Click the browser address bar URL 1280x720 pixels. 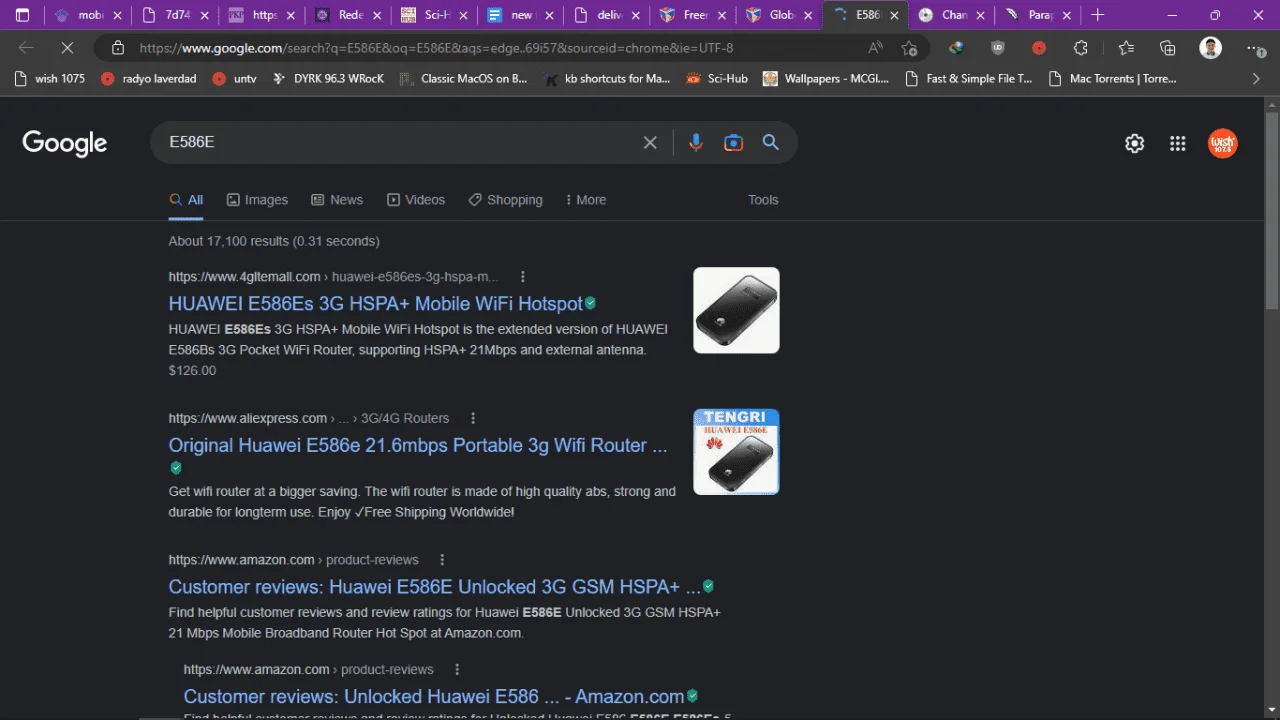[436, 48]
